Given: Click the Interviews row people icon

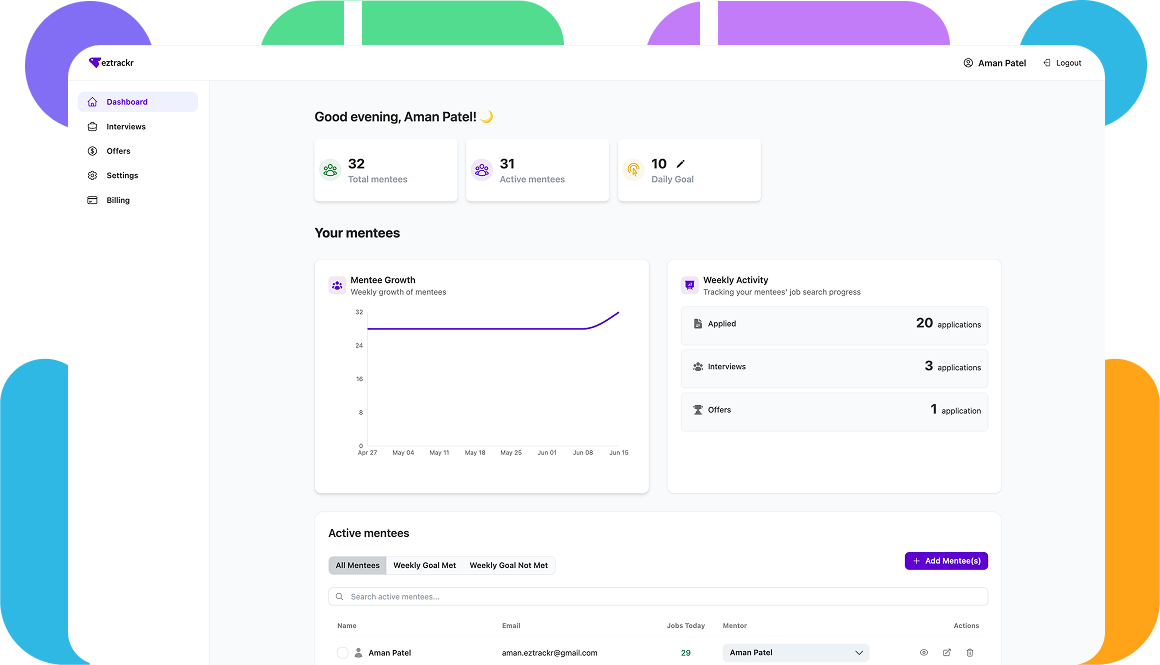Looking at the screenshot, I should pos(698,367).
